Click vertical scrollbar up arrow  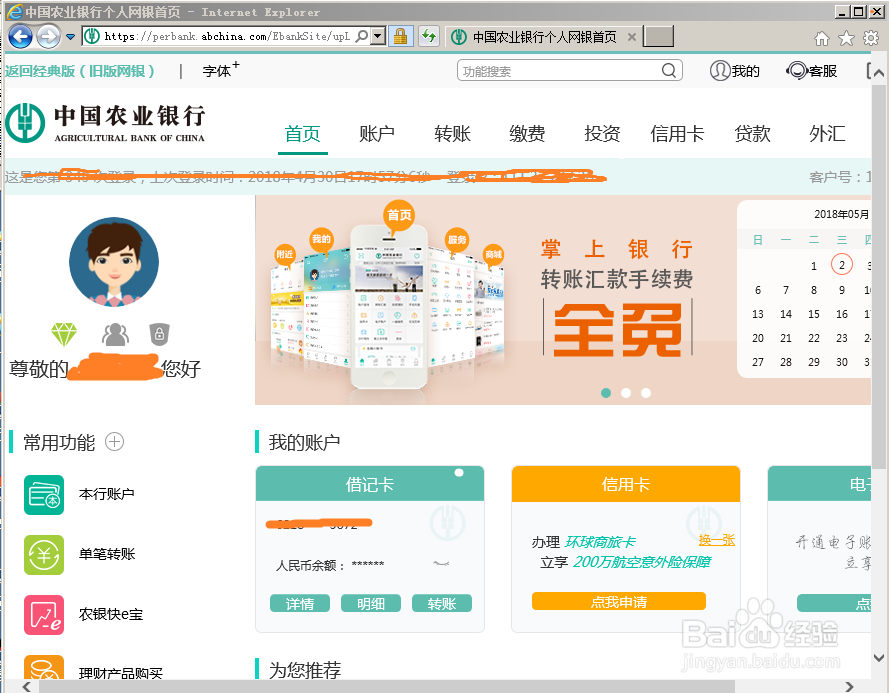pyautogui.click(x=879, y=73)
